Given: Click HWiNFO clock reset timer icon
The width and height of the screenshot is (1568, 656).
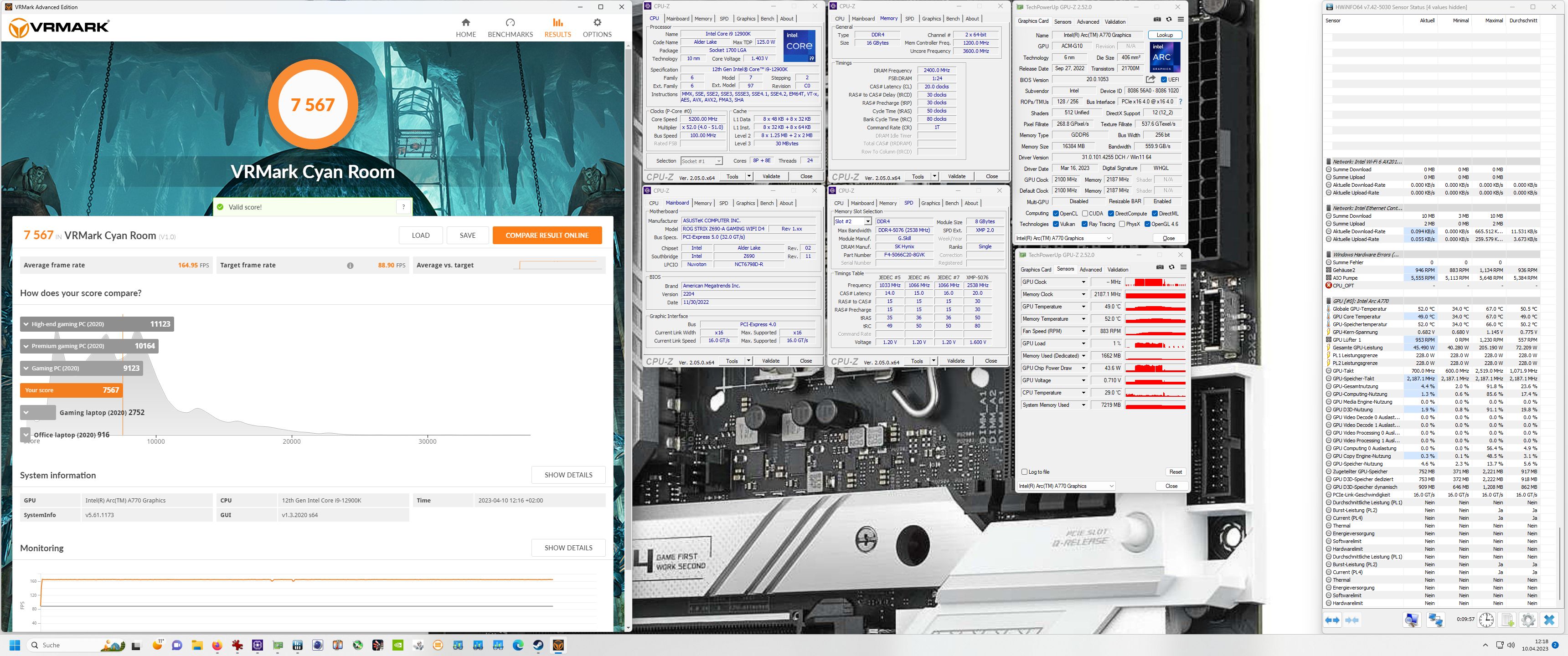Looking at the screenshot, I should point(1486,620).
